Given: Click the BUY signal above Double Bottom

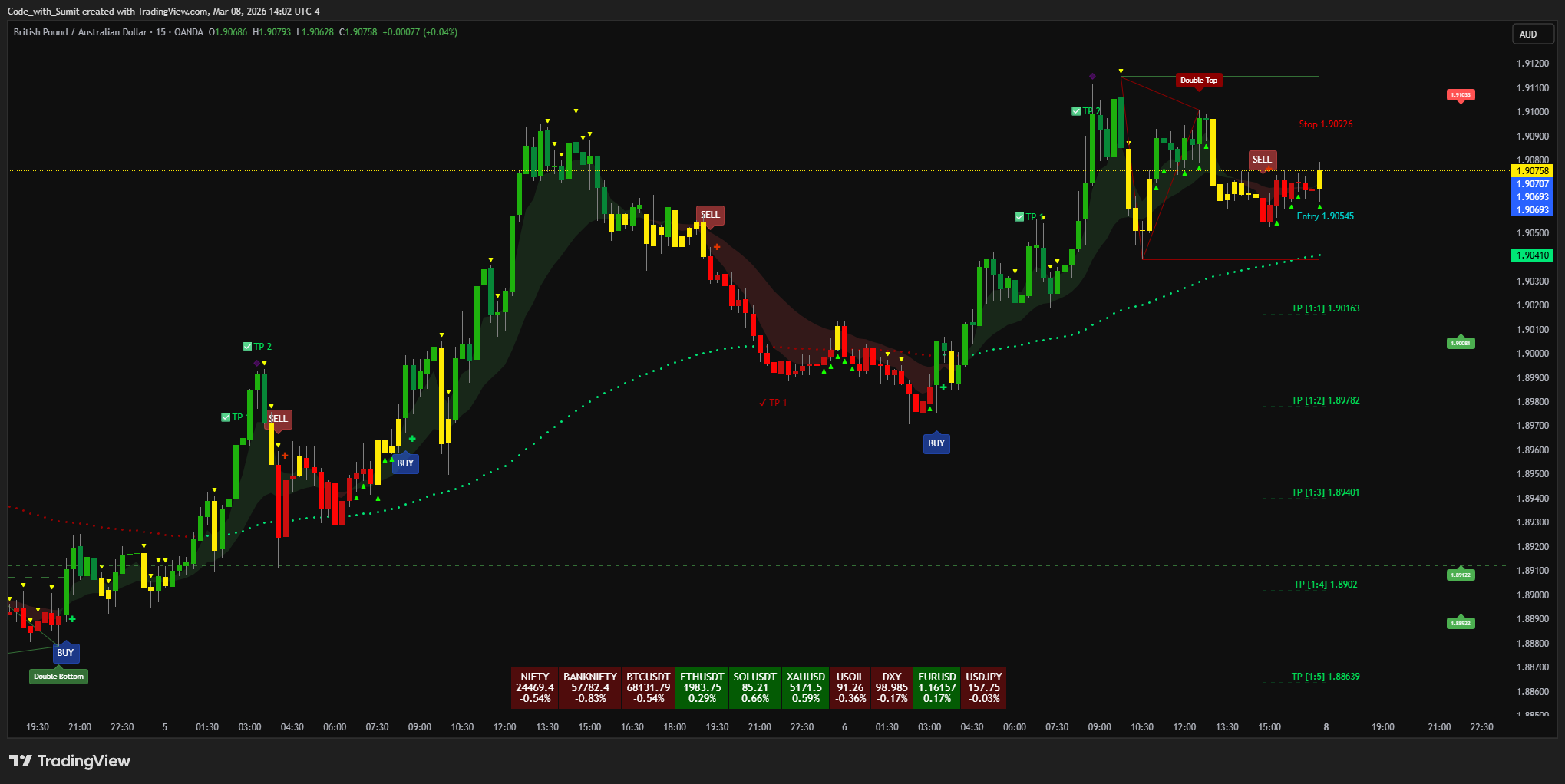Looking at the screenshot, I should pyautogui.click(x=65, y=653).
